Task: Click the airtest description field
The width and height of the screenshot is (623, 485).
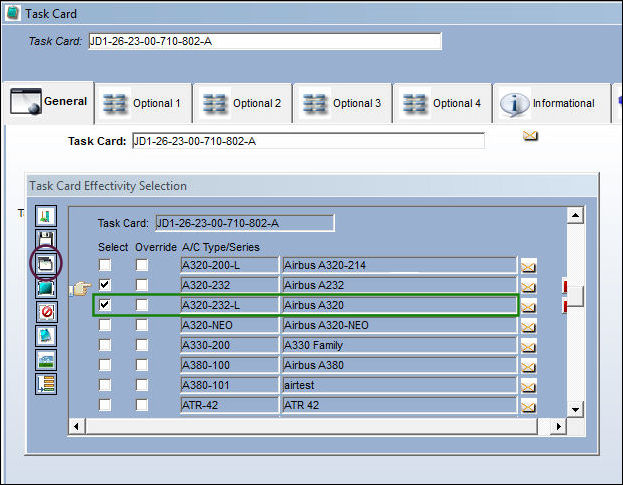Action: (x=399, y=385)
